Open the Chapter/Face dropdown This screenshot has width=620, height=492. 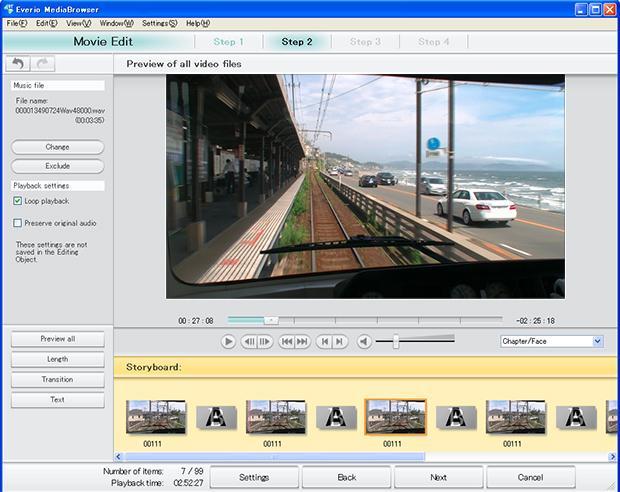click(x=597, y=341)
